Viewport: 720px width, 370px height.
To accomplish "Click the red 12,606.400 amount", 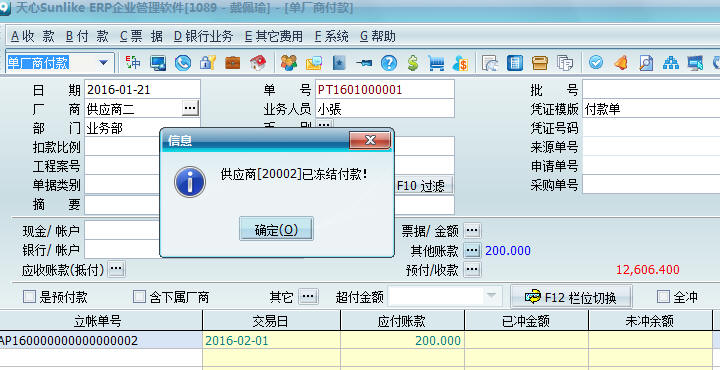I will [x=647, y=270].
